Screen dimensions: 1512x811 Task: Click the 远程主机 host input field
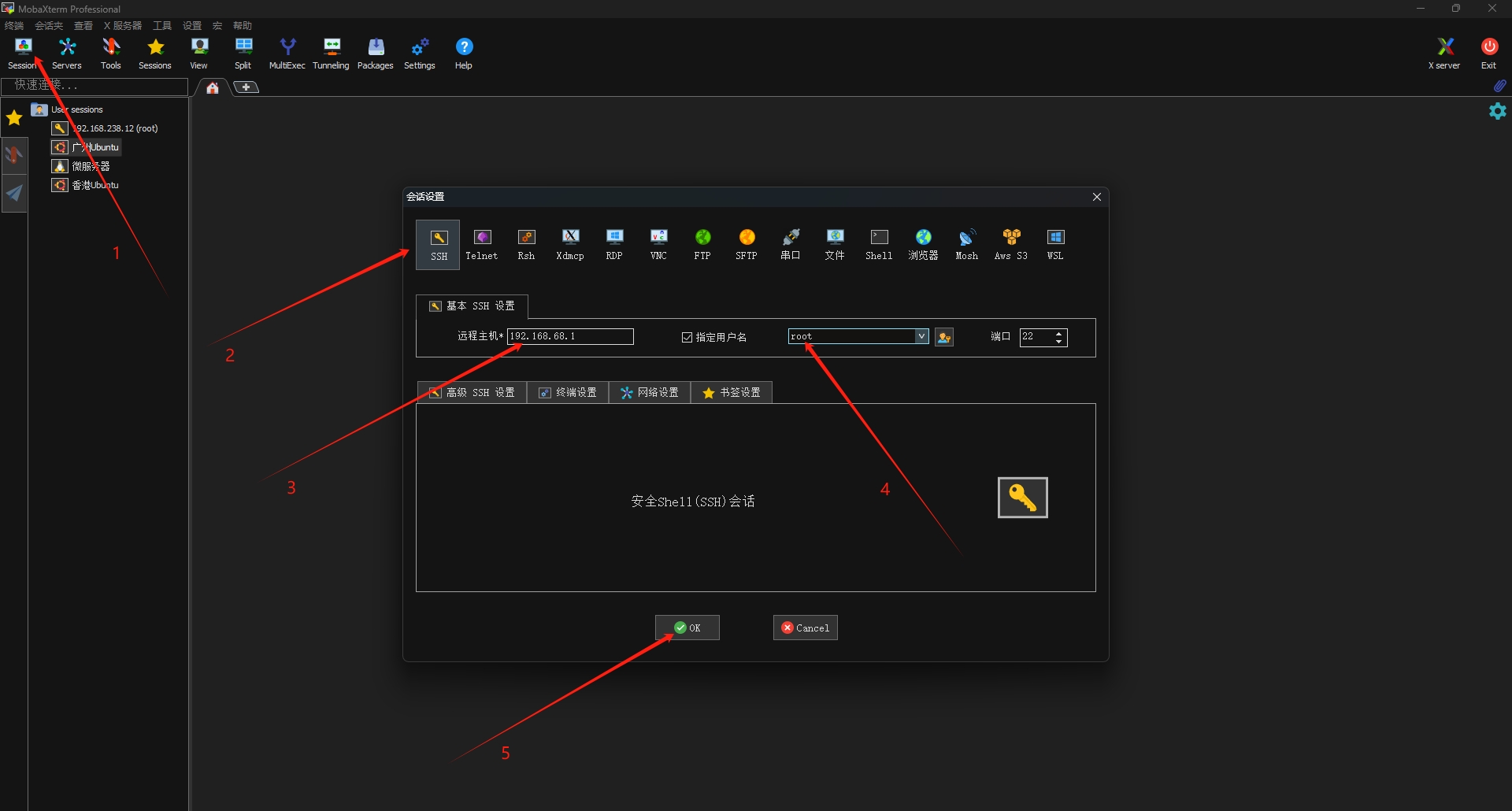(570, 336)
